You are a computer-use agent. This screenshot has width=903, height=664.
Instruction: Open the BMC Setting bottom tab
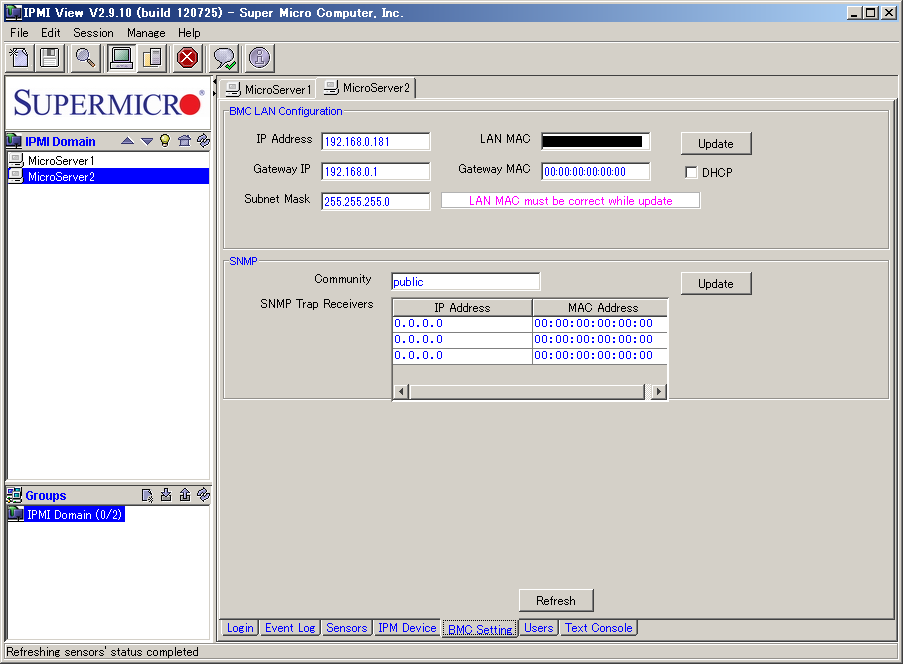pos(480,629)
